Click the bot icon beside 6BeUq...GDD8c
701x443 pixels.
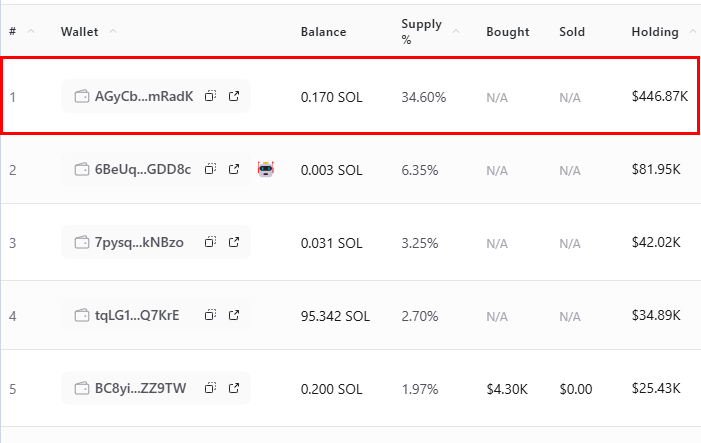click(x=266, y=169)
